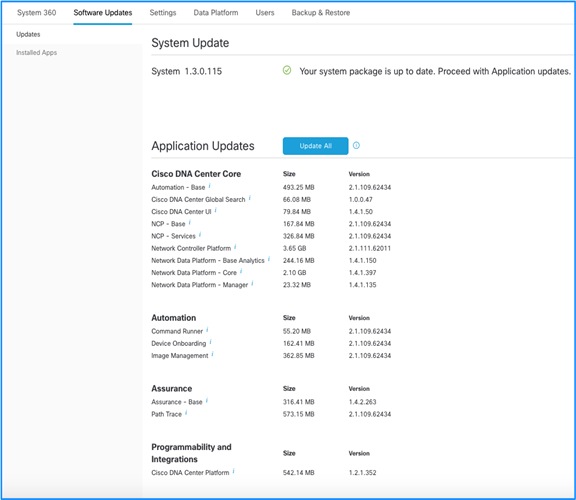Click the Assurance section heading
Viewport: 576px width, 500px height.
172,389
